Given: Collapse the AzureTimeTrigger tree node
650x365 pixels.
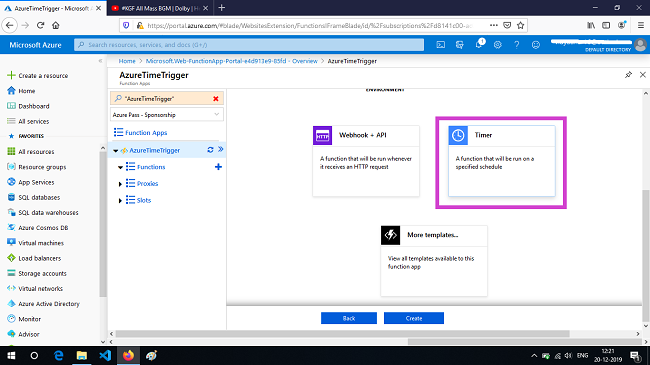Looking at the screenshot, I should pos(116,151).
